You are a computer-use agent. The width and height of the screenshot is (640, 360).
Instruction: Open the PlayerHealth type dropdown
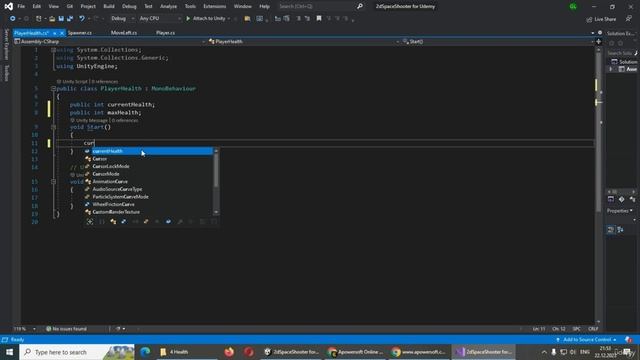click(303, 42)
